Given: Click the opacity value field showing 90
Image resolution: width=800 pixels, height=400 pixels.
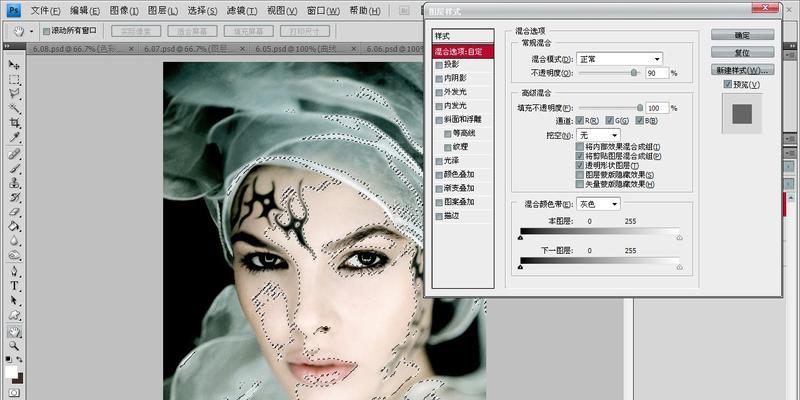Looking at the screenshot, I should [657, 73].
